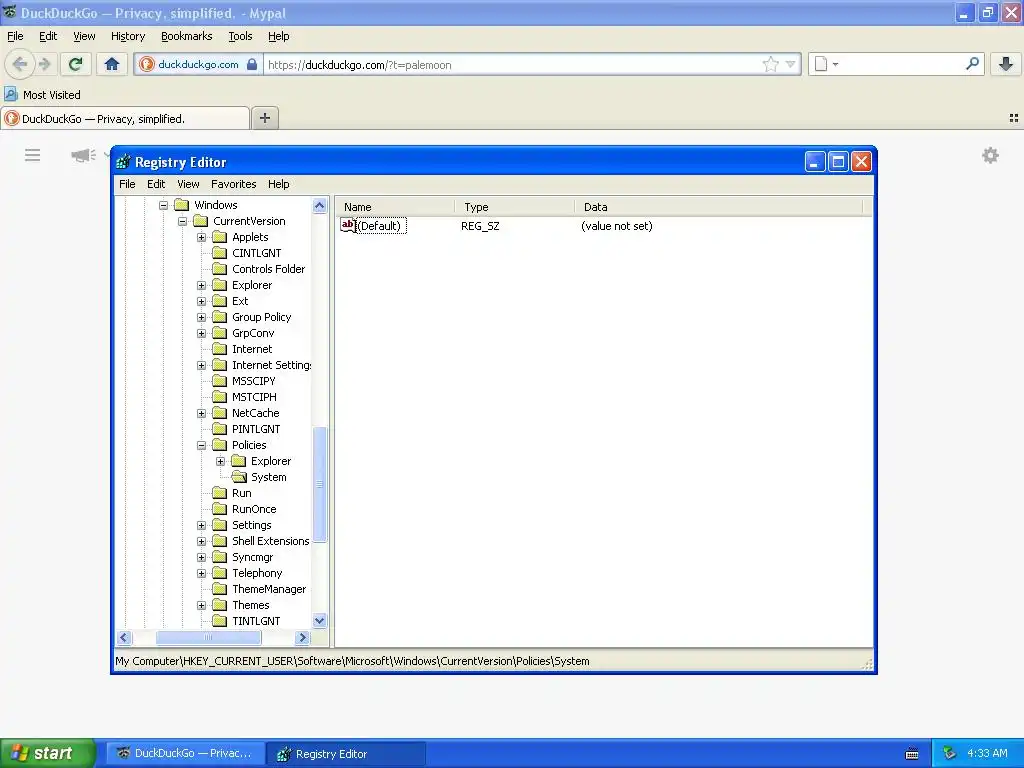Expand the Internet Settings registry key

[201, 365]
